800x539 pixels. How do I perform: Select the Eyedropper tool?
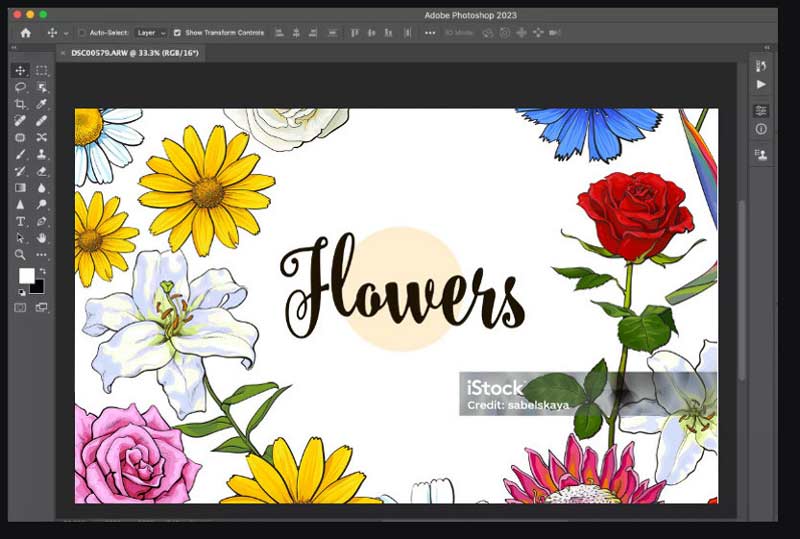42,104
